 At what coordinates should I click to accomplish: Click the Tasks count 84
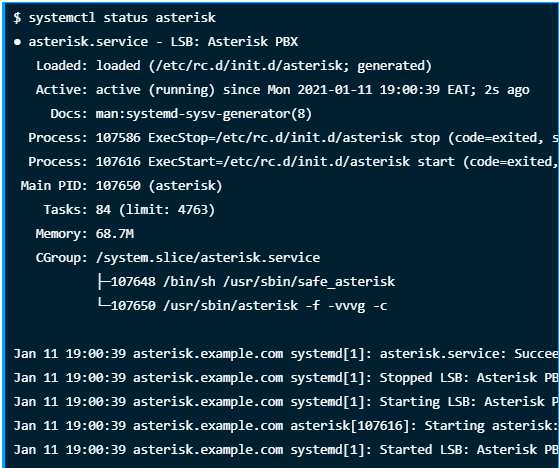tap(103, 210)
